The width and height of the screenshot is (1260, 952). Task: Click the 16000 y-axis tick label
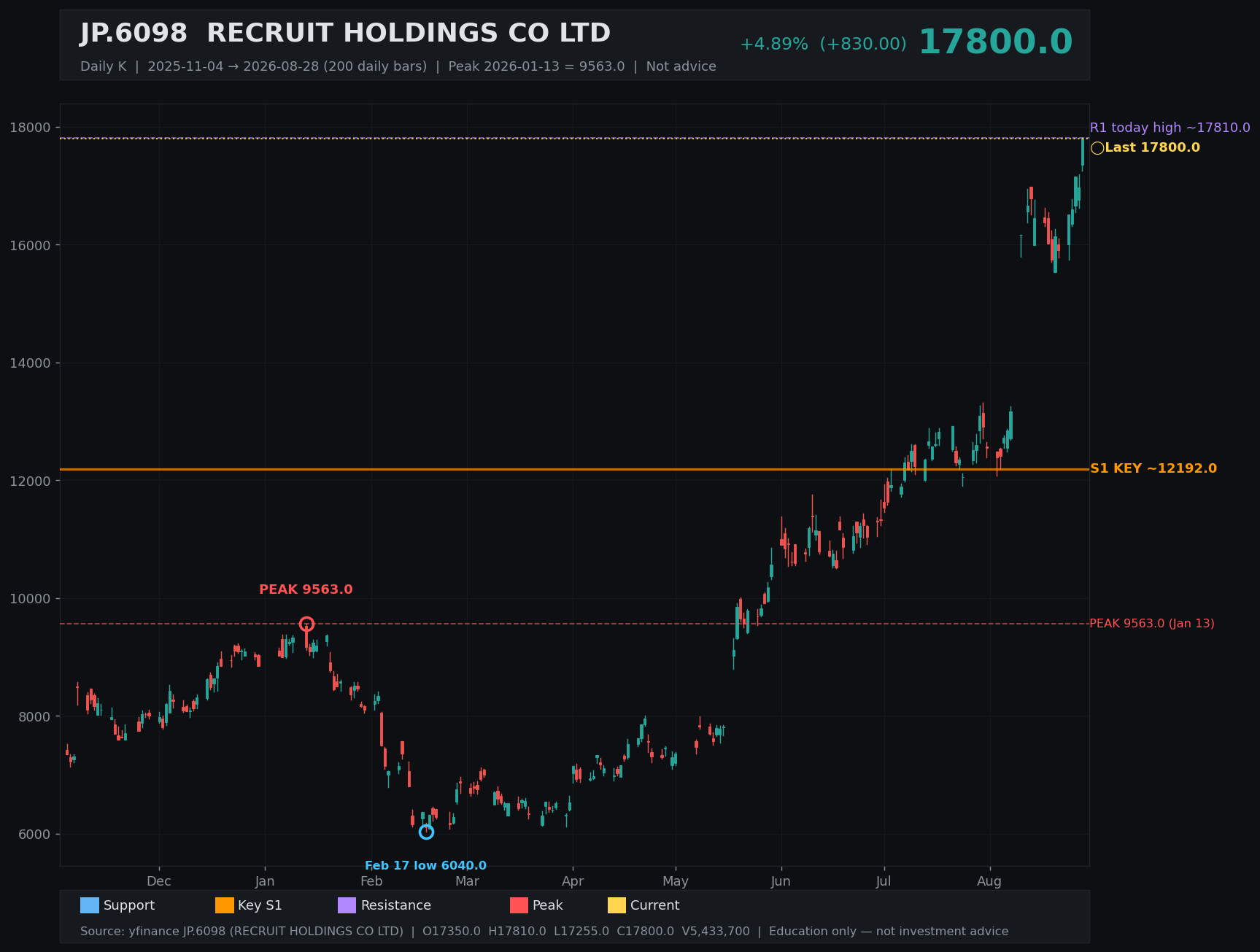coord(30,245)
